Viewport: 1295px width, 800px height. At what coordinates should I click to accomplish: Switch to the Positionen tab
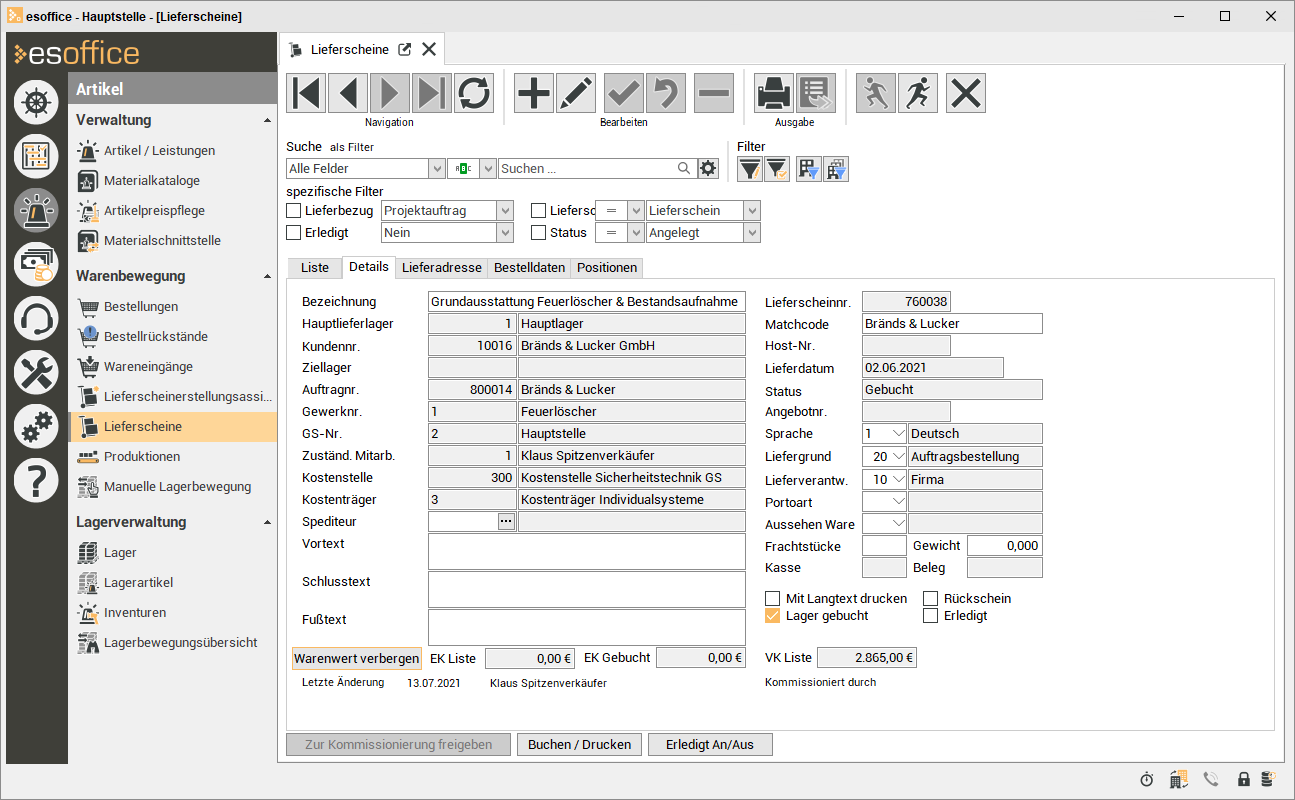tap(607, 268)
